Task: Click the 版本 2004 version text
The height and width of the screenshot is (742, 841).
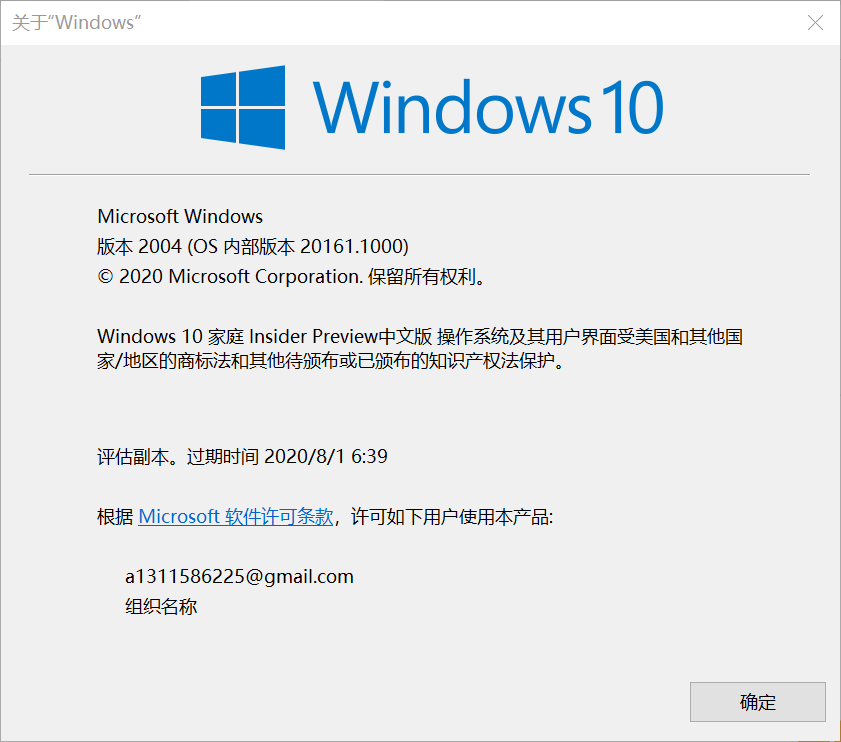Action: coord(139,246)
